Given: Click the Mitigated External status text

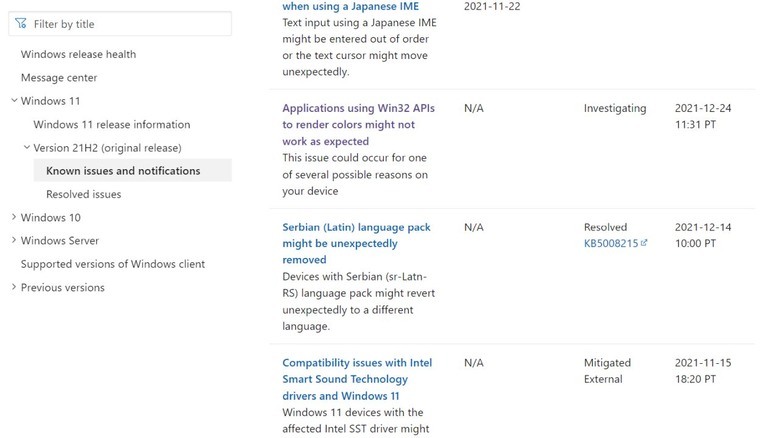Looking at the screenshot, I should tap(607, 371).
